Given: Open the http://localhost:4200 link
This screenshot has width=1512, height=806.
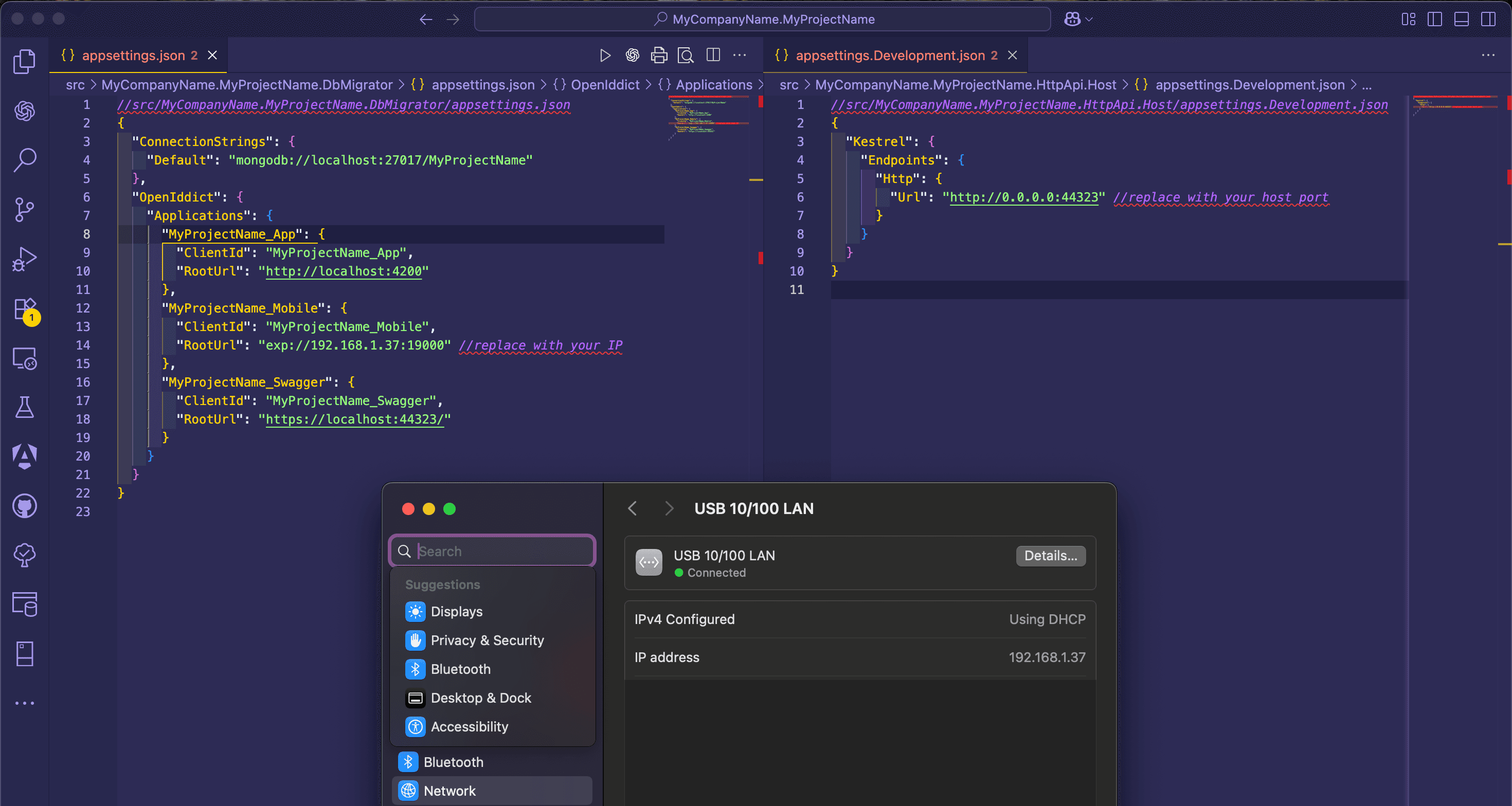Looking at the screenshot, I should tap(344, 271).
